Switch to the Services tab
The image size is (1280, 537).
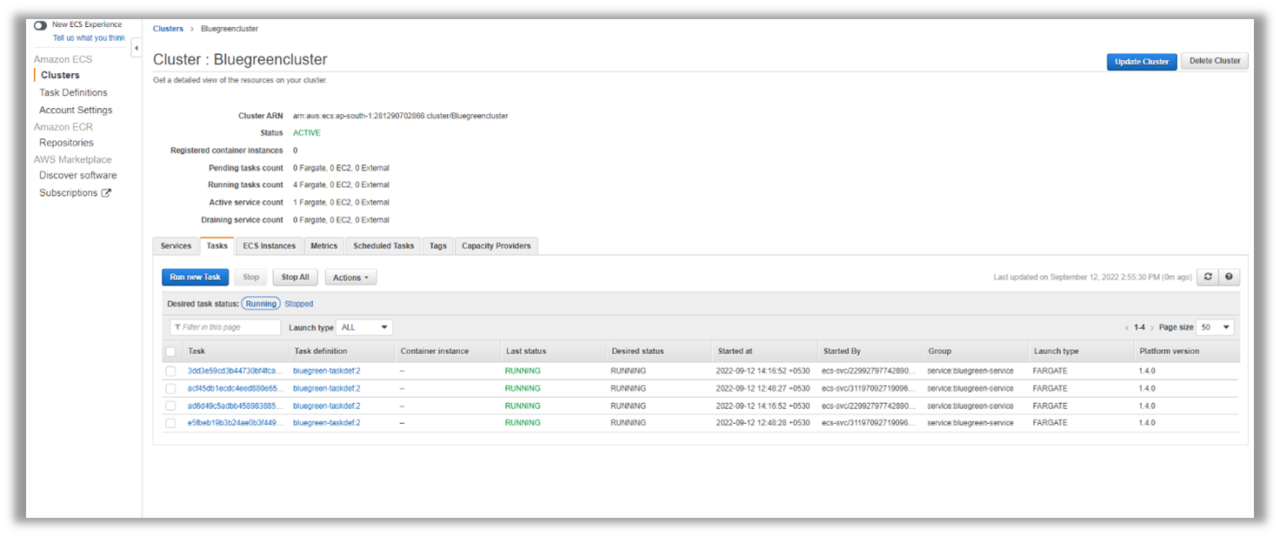(x=176, y=246)
